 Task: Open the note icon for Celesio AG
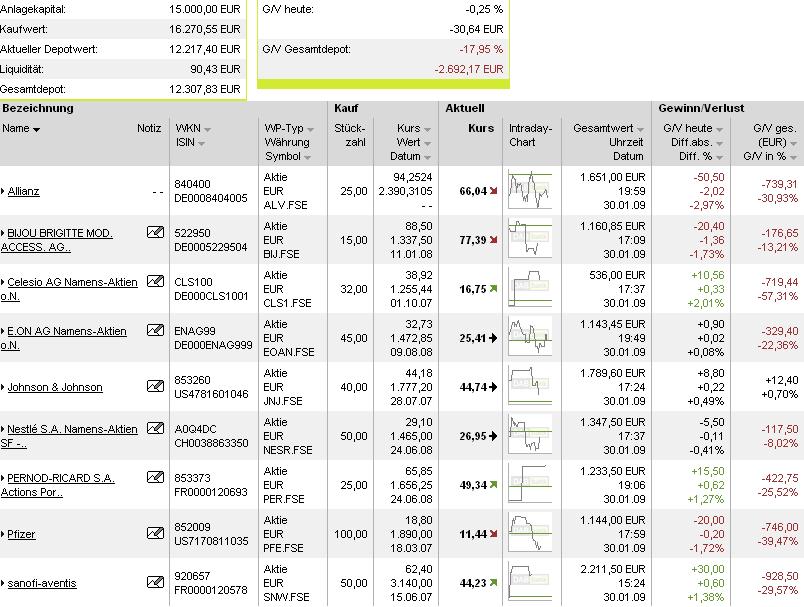coord(155,281)
